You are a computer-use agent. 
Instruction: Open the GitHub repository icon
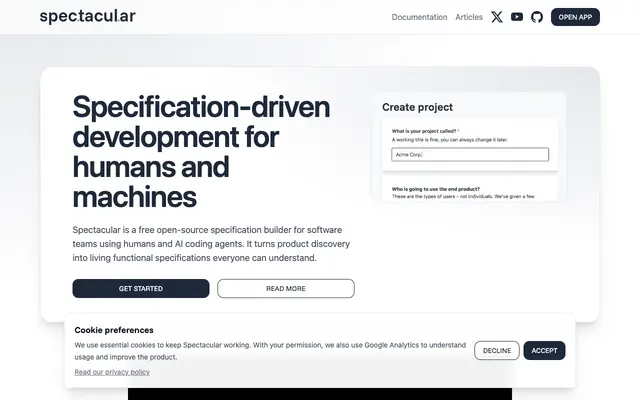[x=537, y=17]
